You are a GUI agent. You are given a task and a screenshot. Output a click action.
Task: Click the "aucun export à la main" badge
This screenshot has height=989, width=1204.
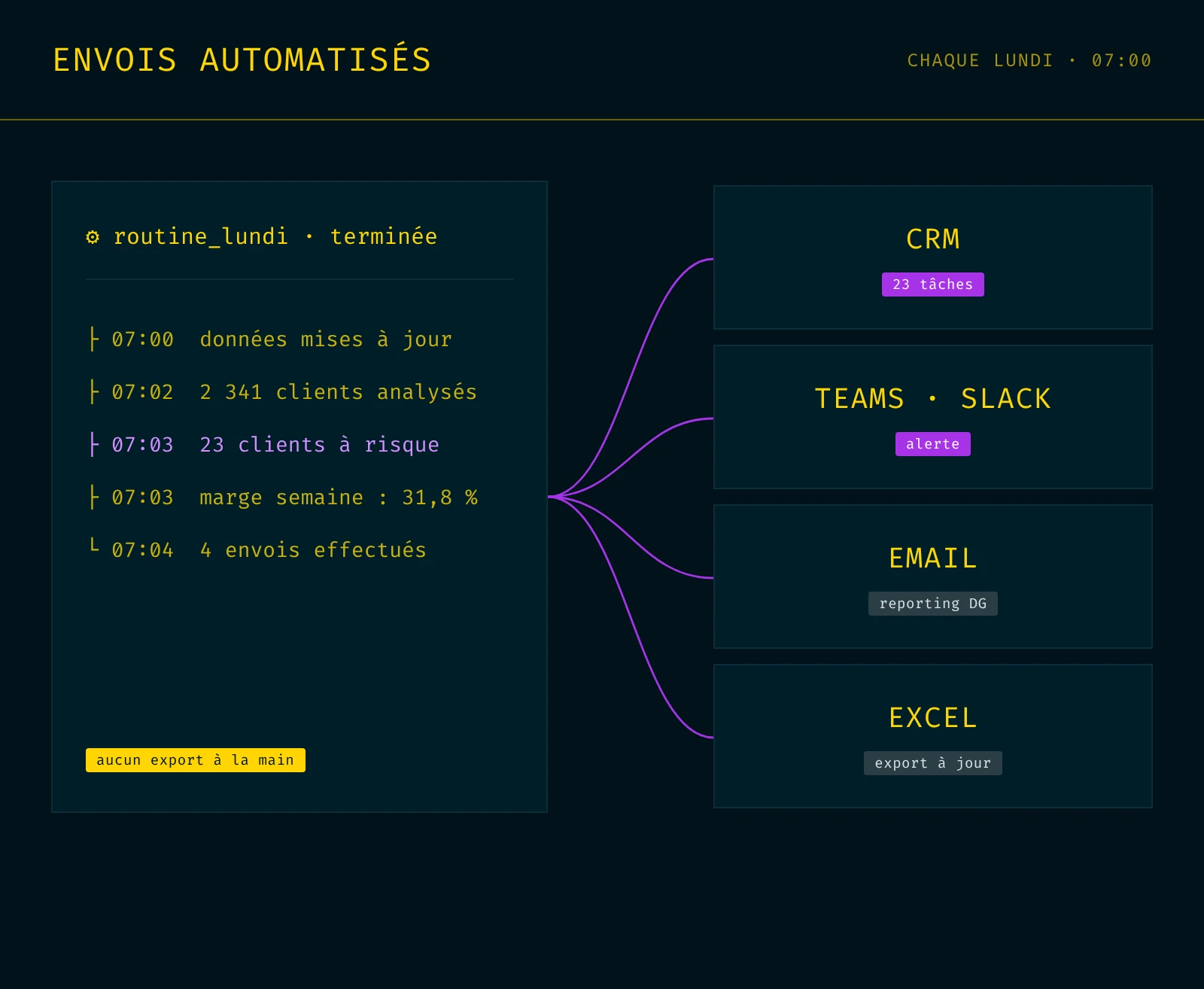point(196,760)
